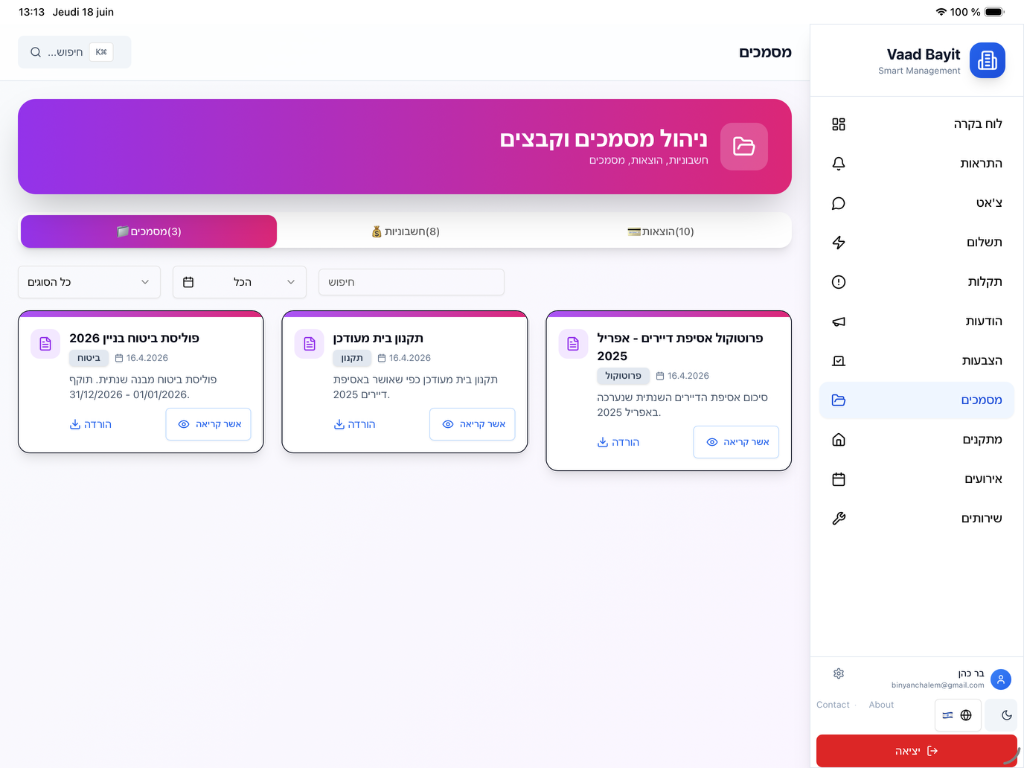This screenshot has height=768, width=1024.
Task: Download the תקנון בית מעודכן document
Action: point(355,424)
